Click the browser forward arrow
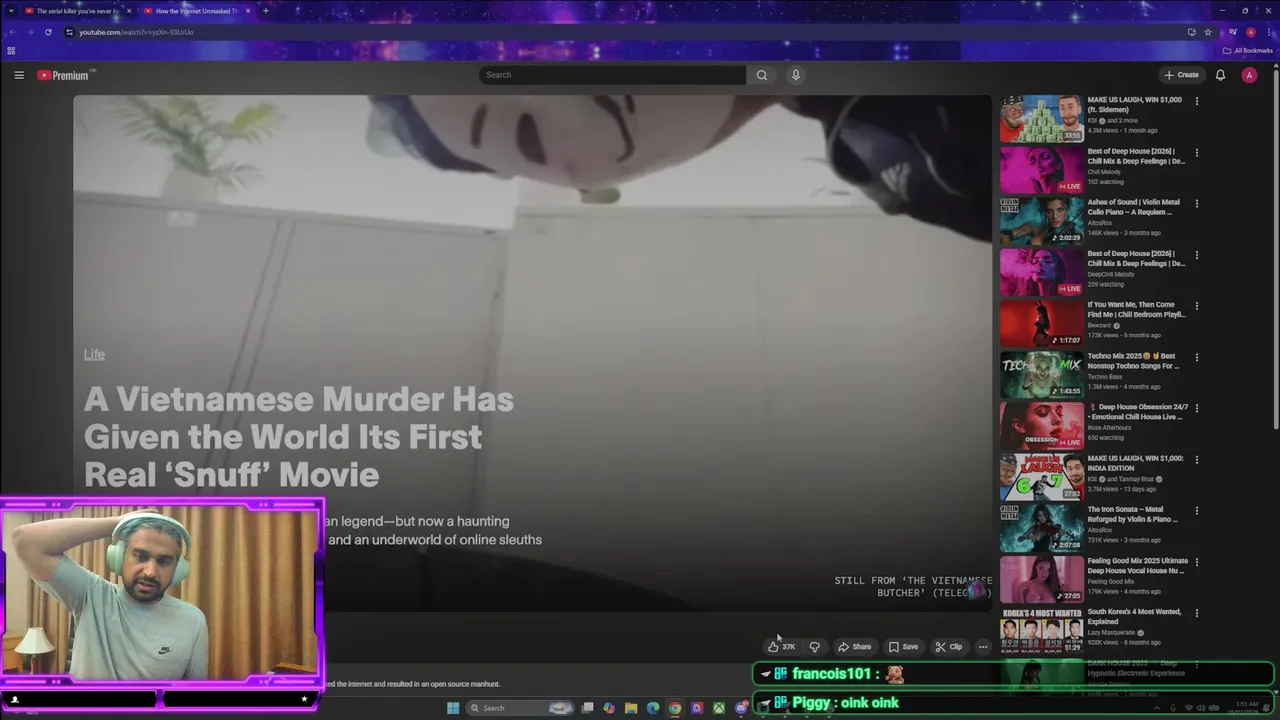This screenshot has height=720, width=1280. [x=30, y=32]
